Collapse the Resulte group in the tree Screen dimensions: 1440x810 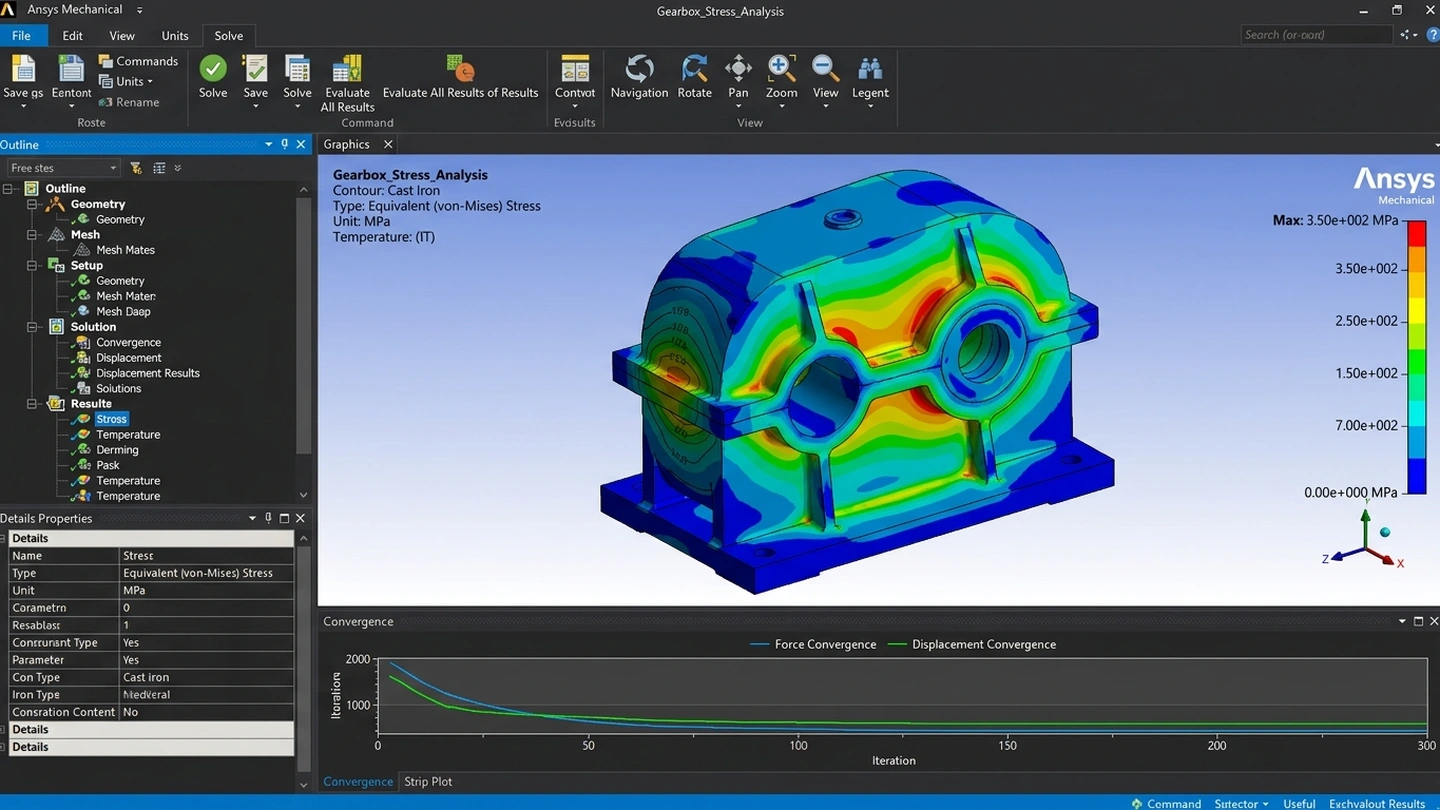pos(32,404)
